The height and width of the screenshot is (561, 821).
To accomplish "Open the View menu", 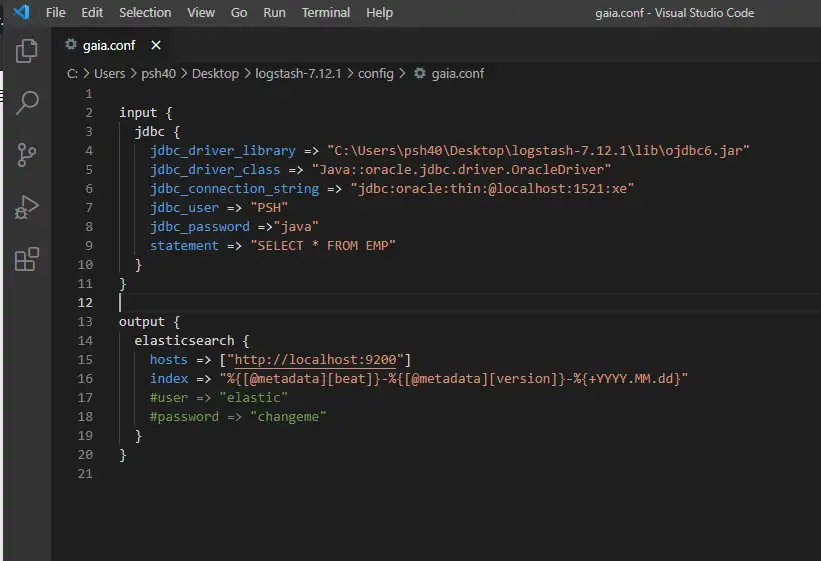I will coord(201,13).
